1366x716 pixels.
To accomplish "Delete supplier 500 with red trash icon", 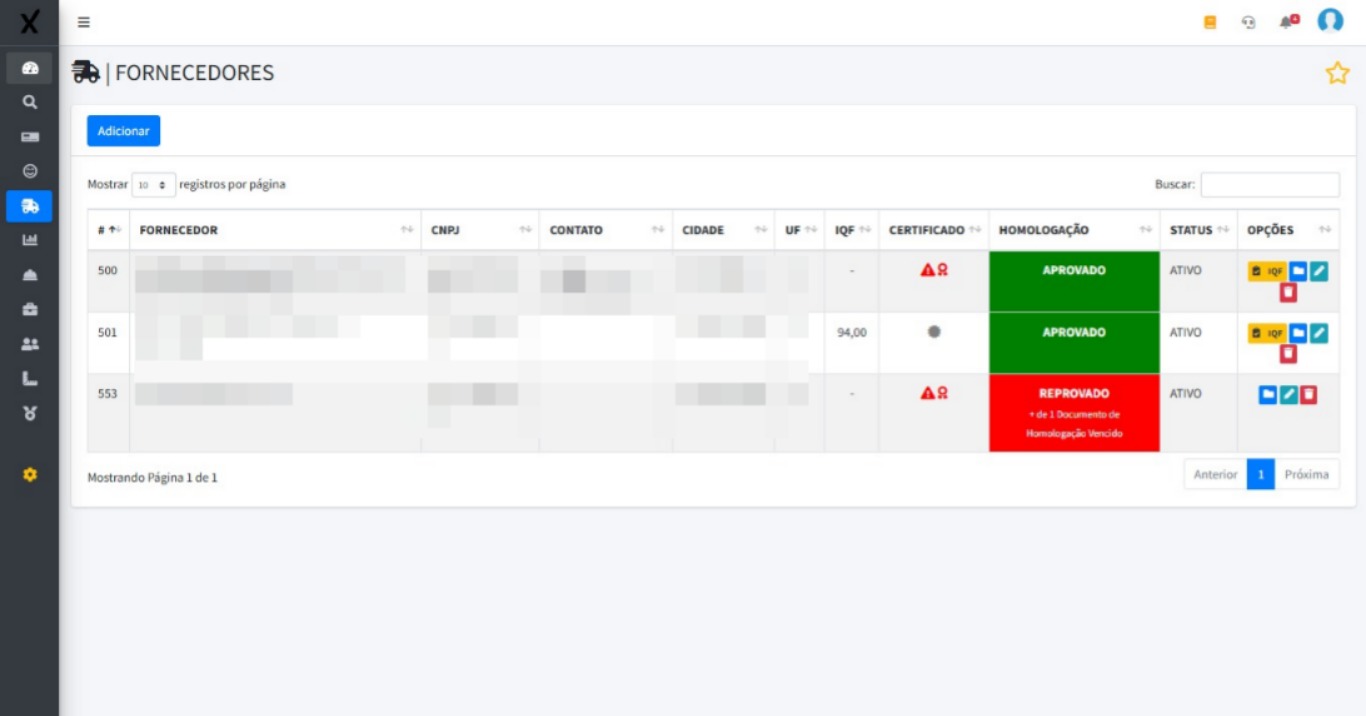I will (x=1288, y=292).
